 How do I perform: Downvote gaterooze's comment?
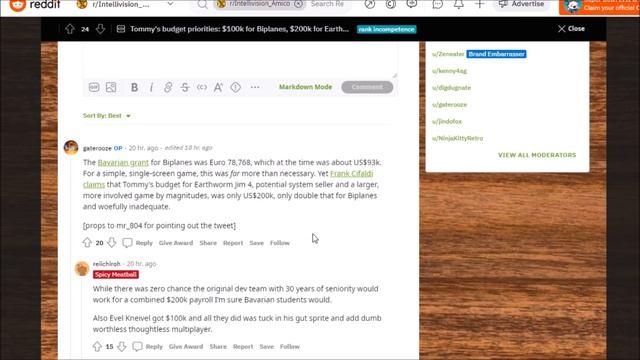point(112,242)
